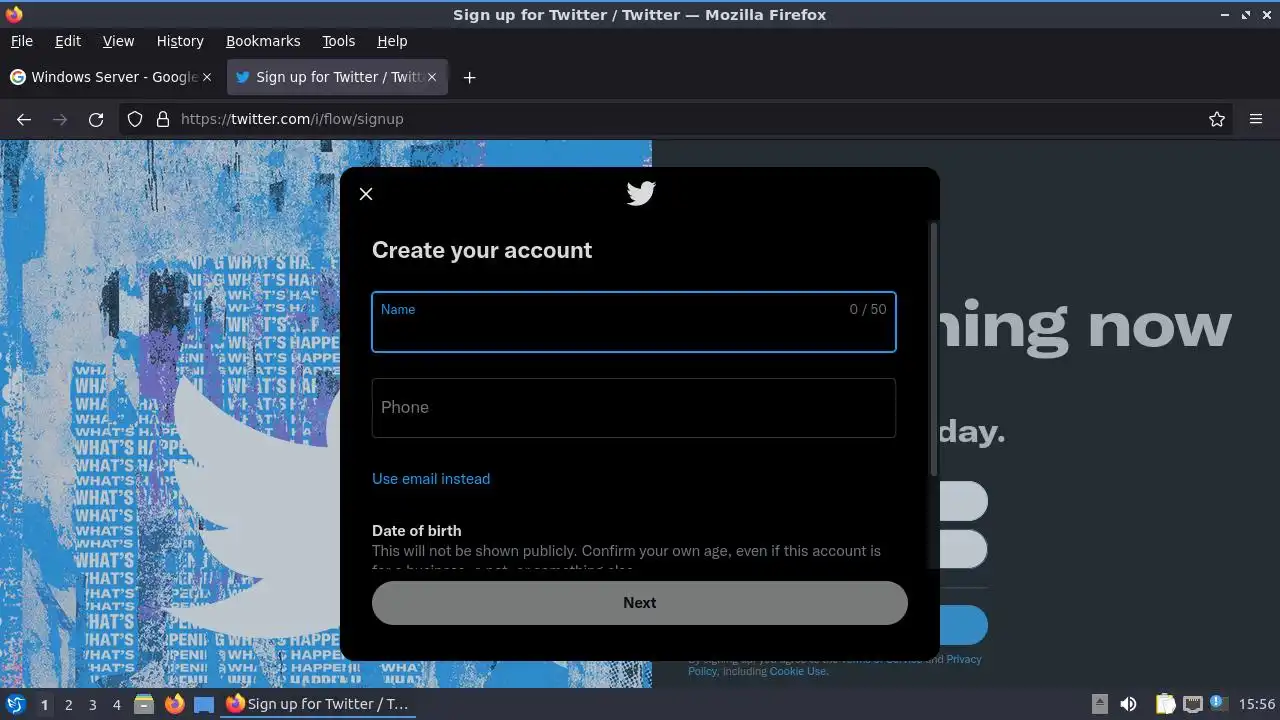1280x720 pixels.
Task: Open the volume speaker tray icon
Action: 1128,704
